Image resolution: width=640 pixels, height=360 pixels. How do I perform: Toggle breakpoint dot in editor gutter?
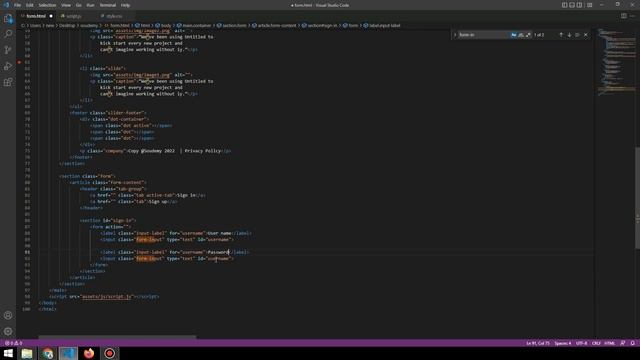19,62
